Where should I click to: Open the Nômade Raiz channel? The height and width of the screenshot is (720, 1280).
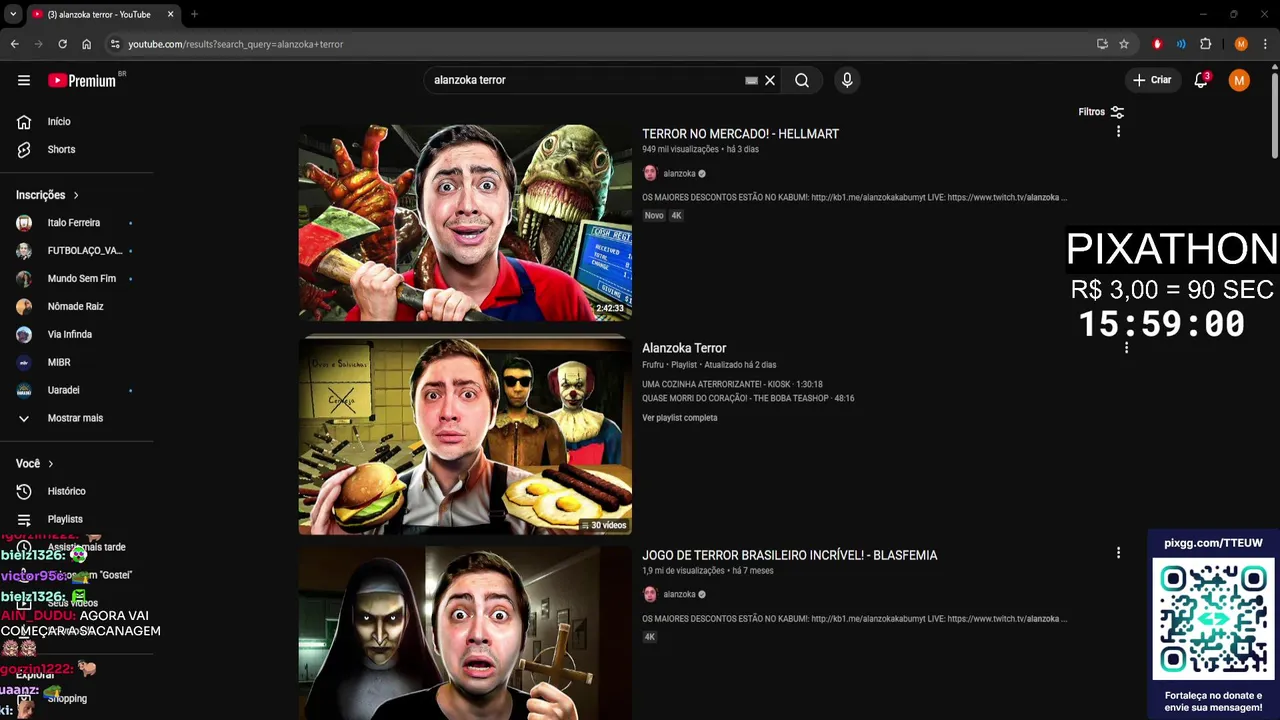click(x=77, y=307)
